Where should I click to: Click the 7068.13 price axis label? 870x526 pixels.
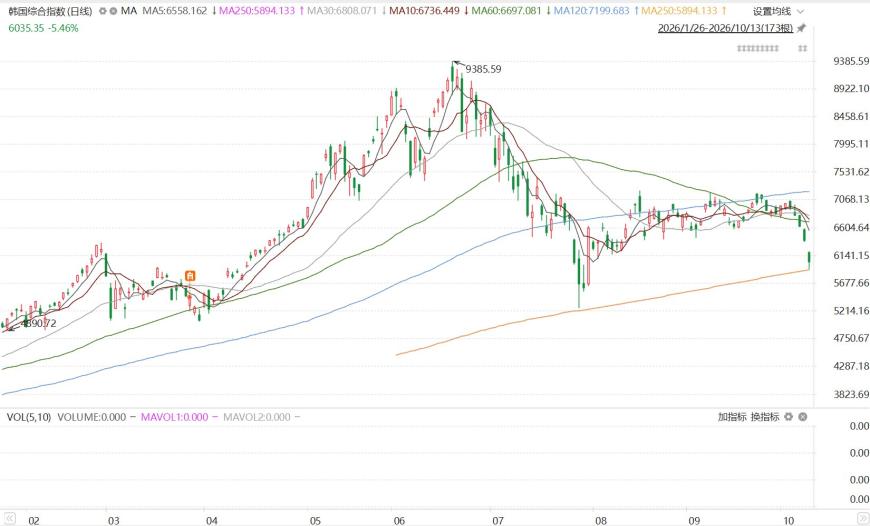(x=851, y=199)
